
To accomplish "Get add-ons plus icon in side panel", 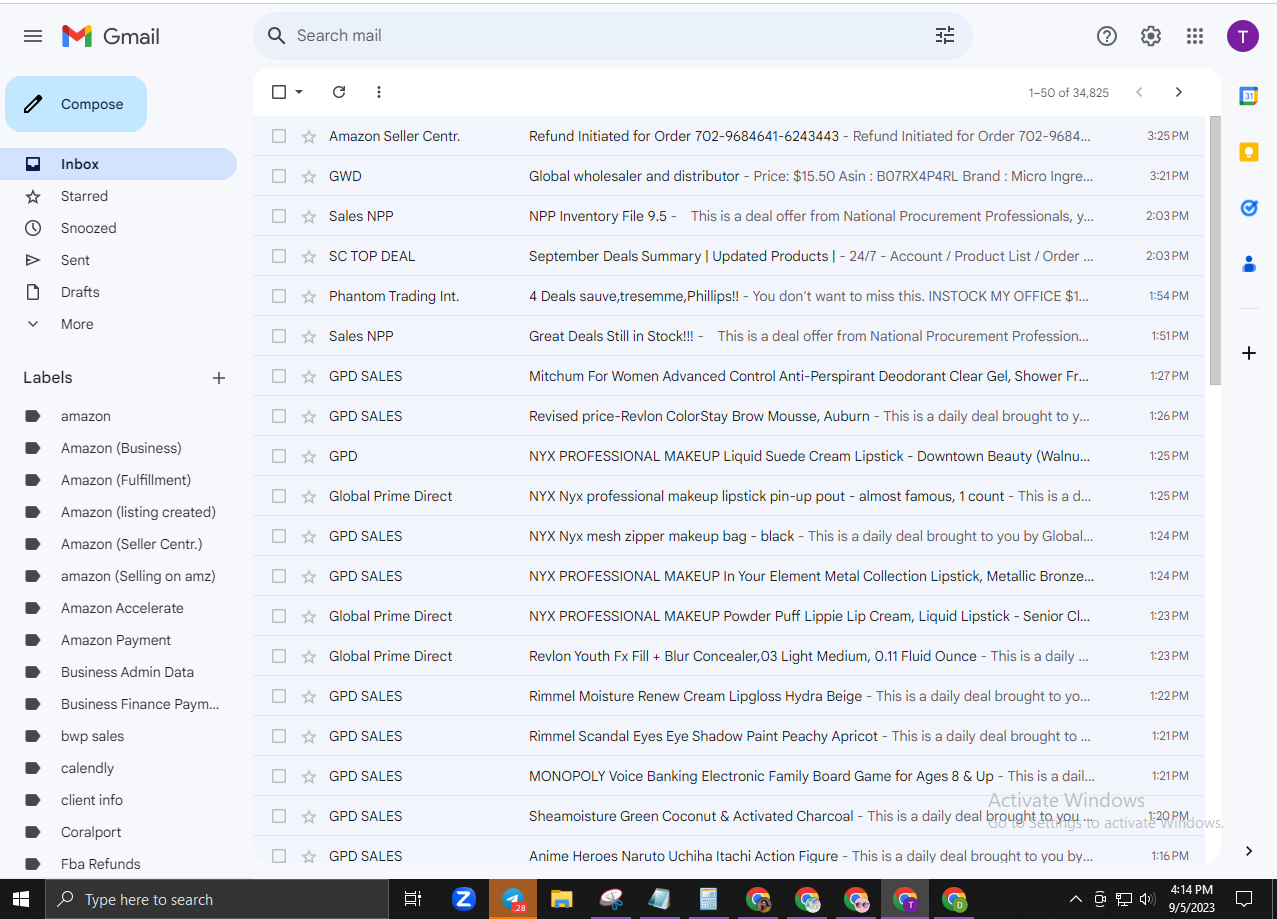I will click(x=1248, y=353).
